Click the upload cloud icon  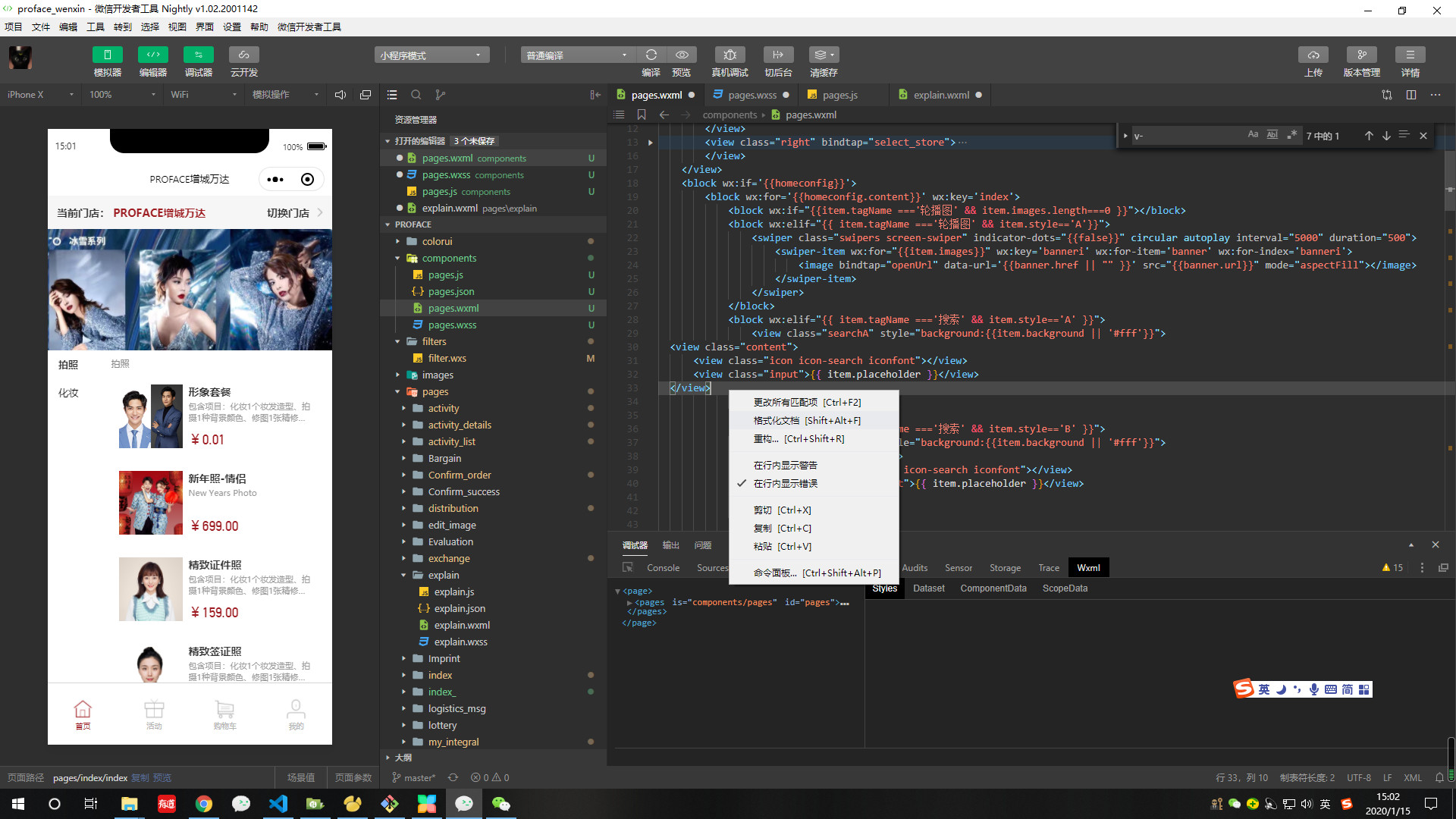pyautogui.click(x=1313, y=55)
